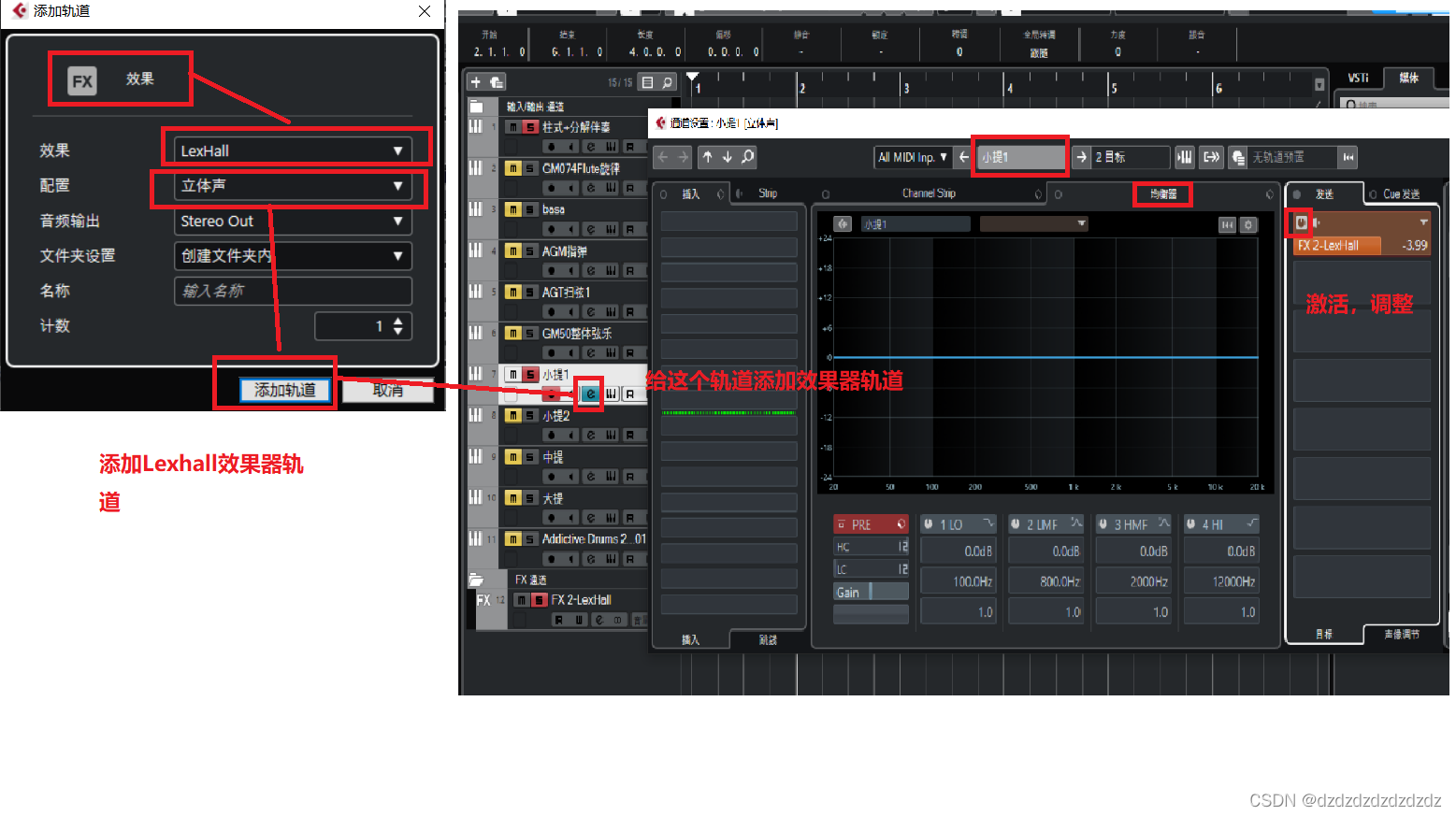Adjust FX 2-LexHall send level slider

[x=1362, y=245]
